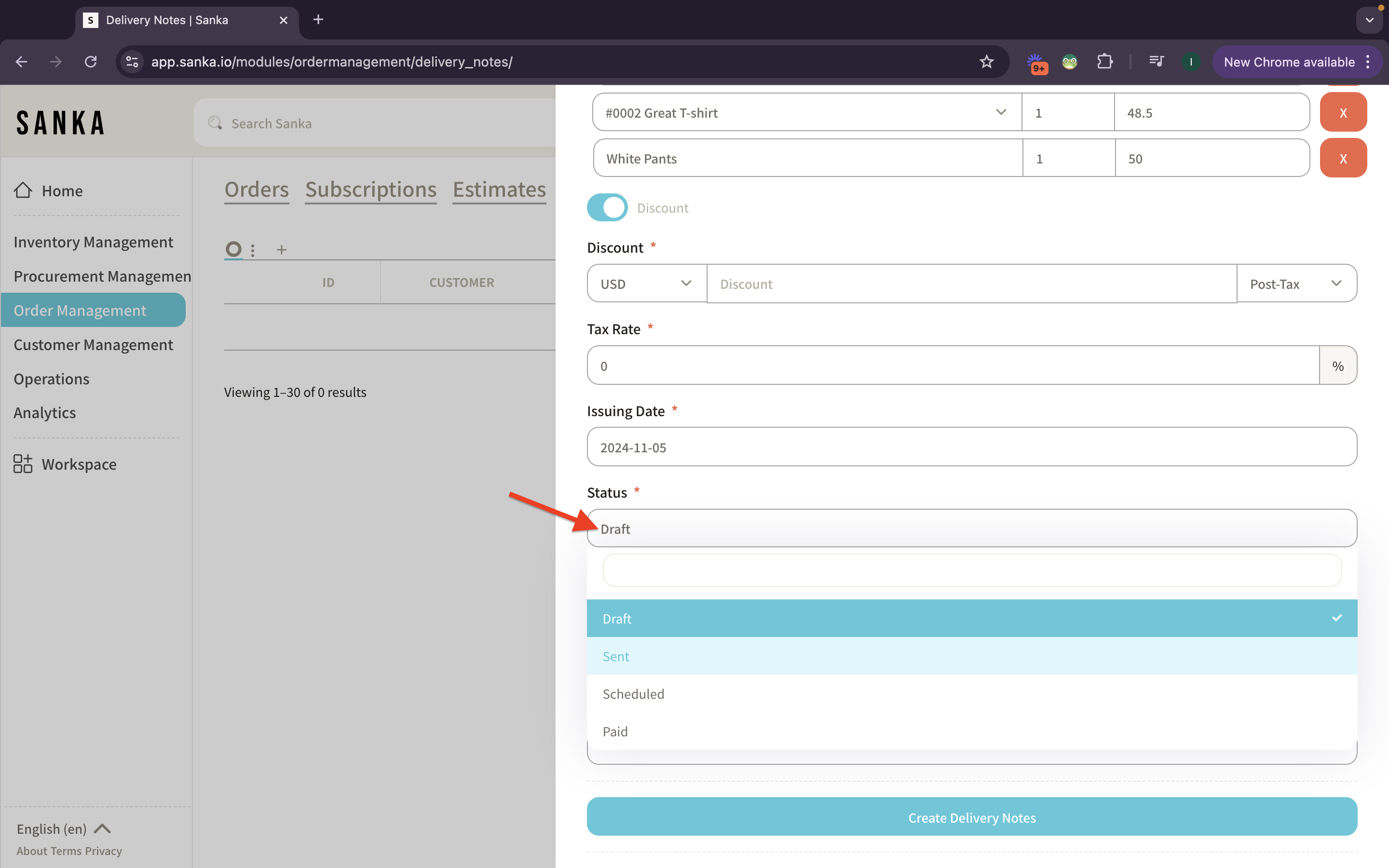The width and height of the screenshot is (1389, 868).
Task: Click the search magnifier icon
Action: click(x=215, y=123)
